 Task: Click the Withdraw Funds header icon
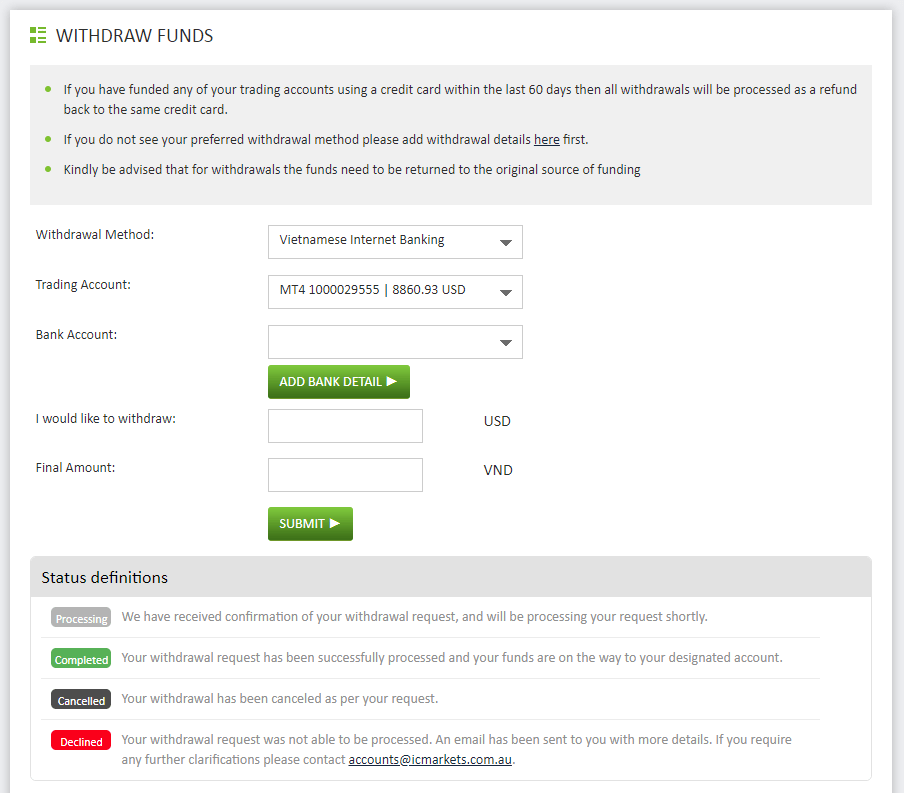pos(39,36)
